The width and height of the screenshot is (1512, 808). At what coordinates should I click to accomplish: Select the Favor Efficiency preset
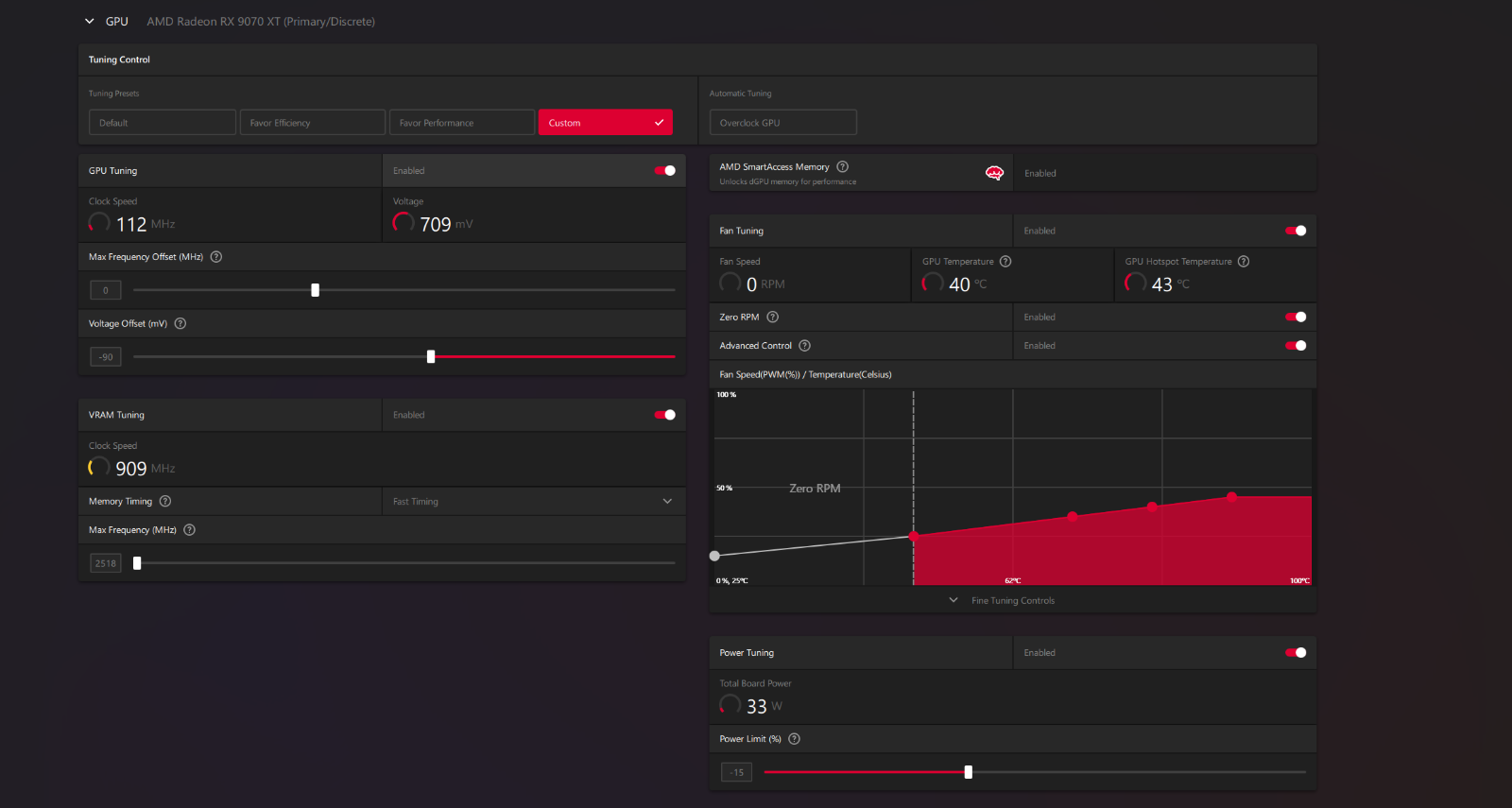(312, 123)
